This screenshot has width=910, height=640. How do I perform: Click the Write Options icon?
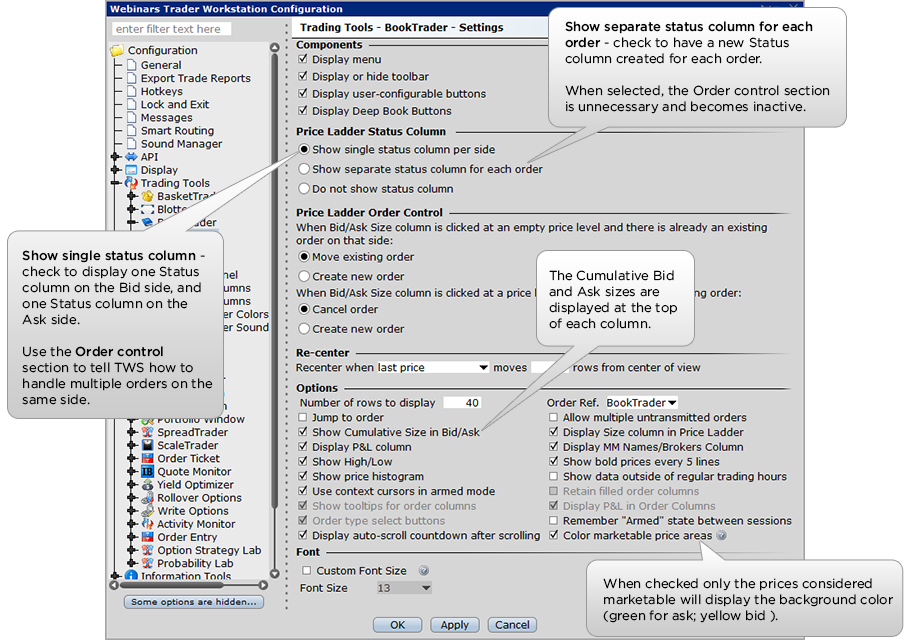click(x=147, y=511)
